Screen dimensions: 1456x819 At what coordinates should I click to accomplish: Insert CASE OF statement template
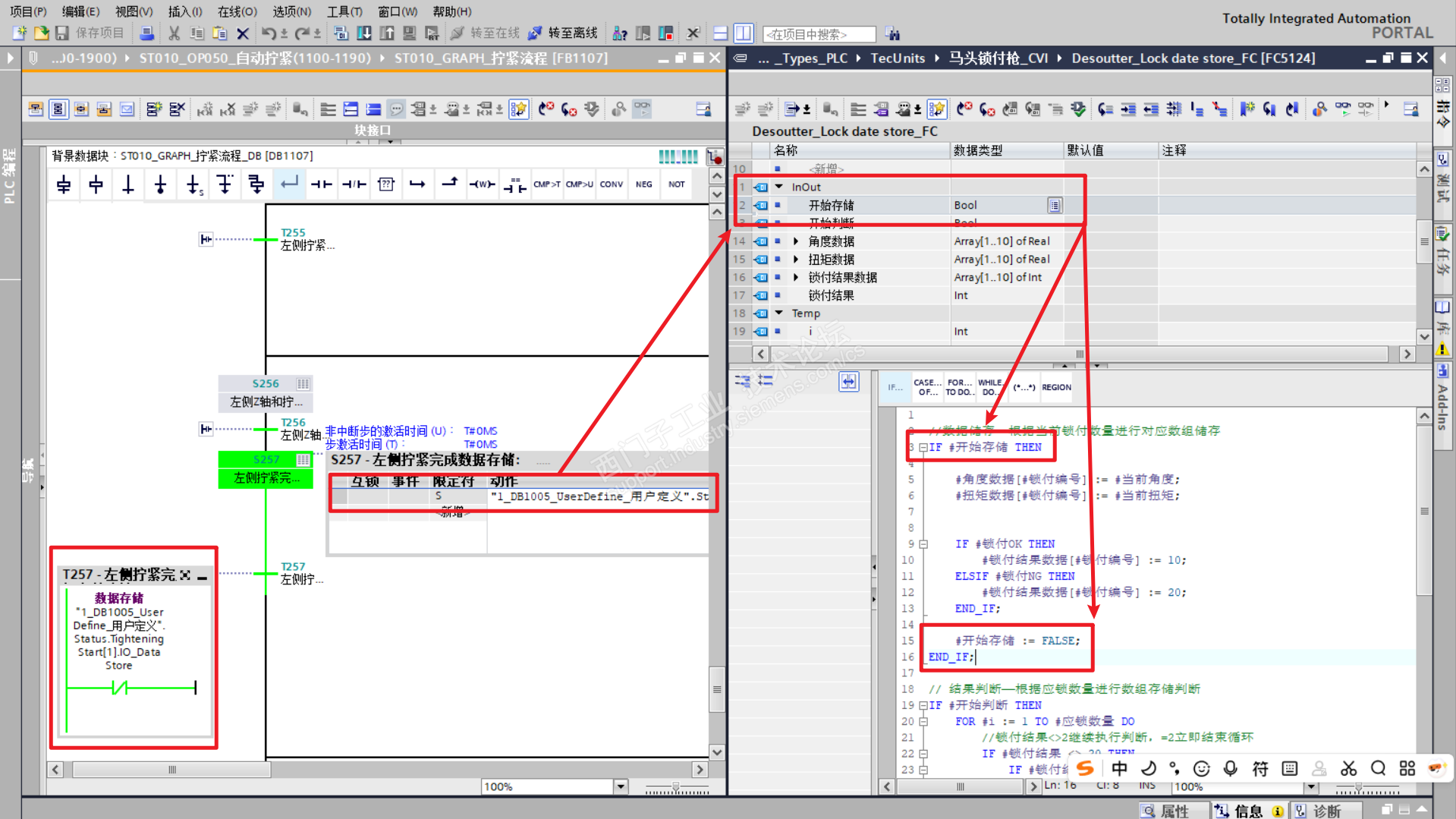tap(926, 387)
